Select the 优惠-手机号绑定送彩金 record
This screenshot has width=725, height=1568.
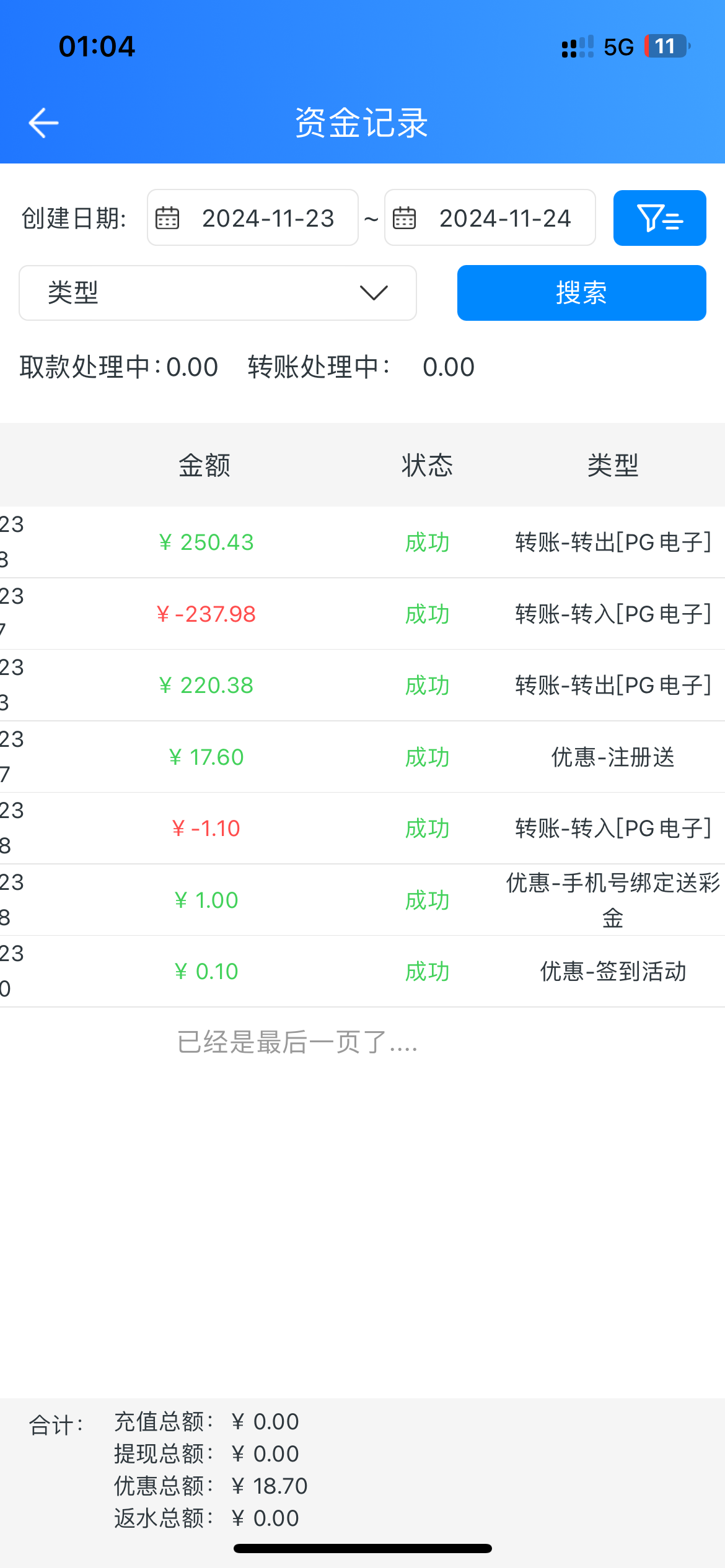point(612,900)
